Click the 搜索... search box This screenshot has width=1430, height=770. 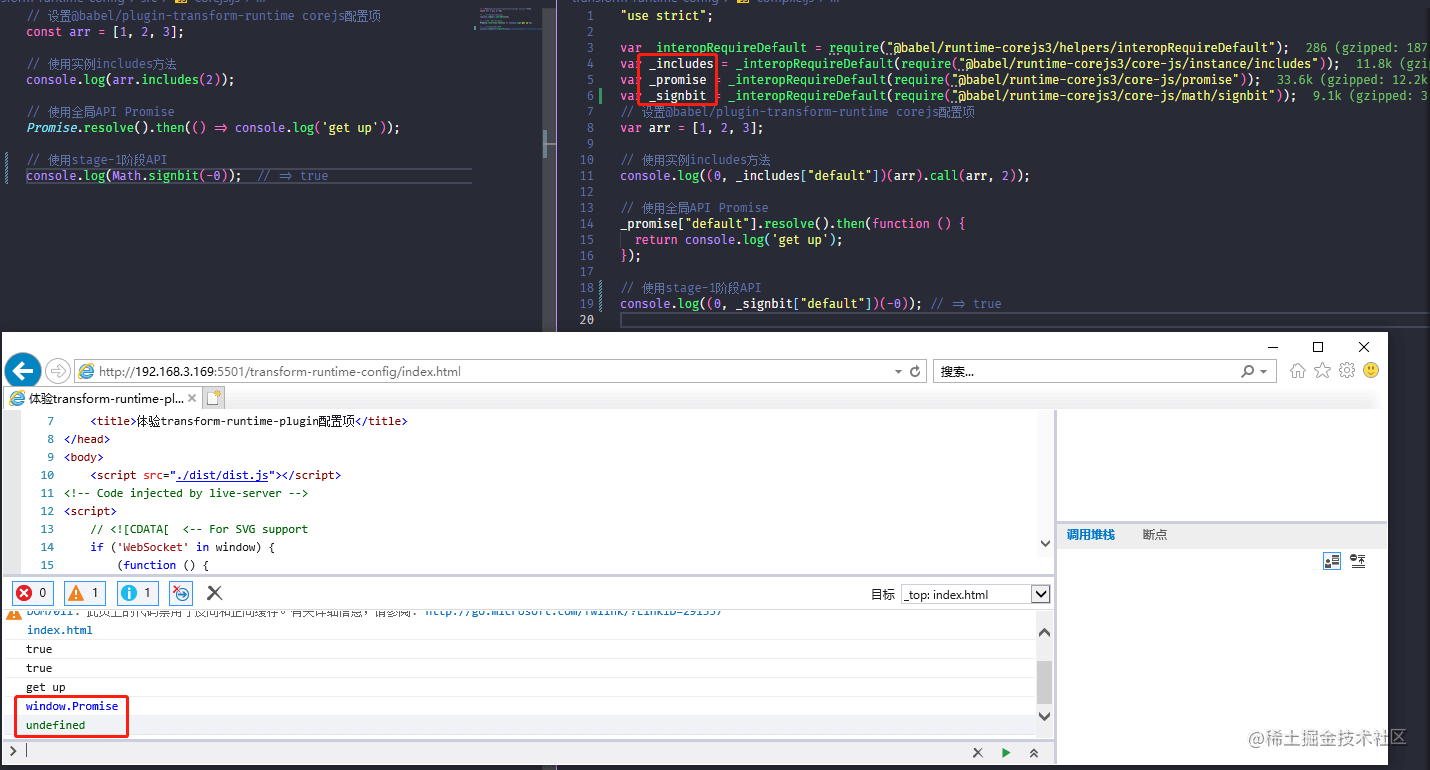pos(1087,371)
